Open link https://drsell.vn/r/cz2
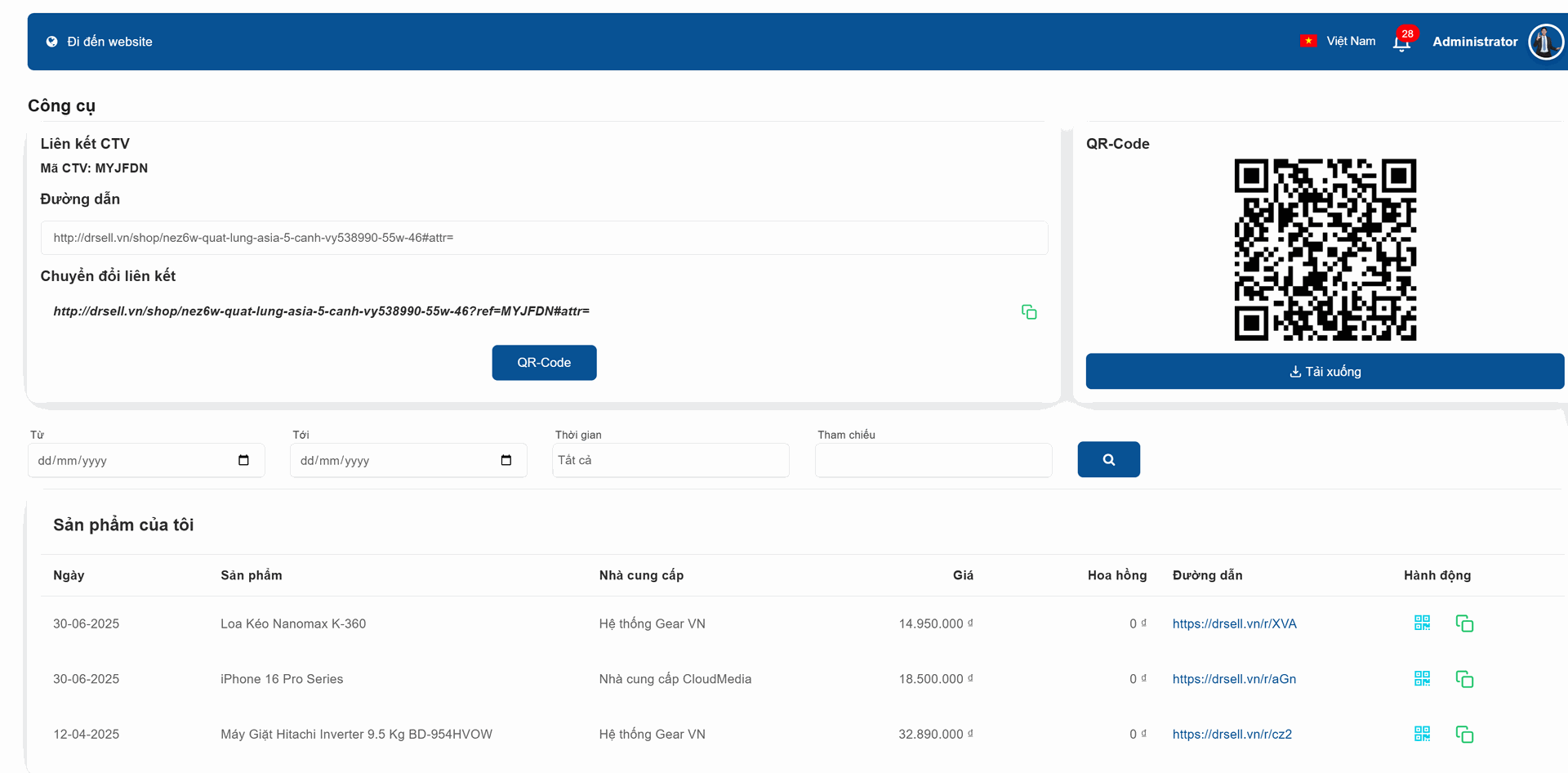1568x773 pixels. 1232,735
